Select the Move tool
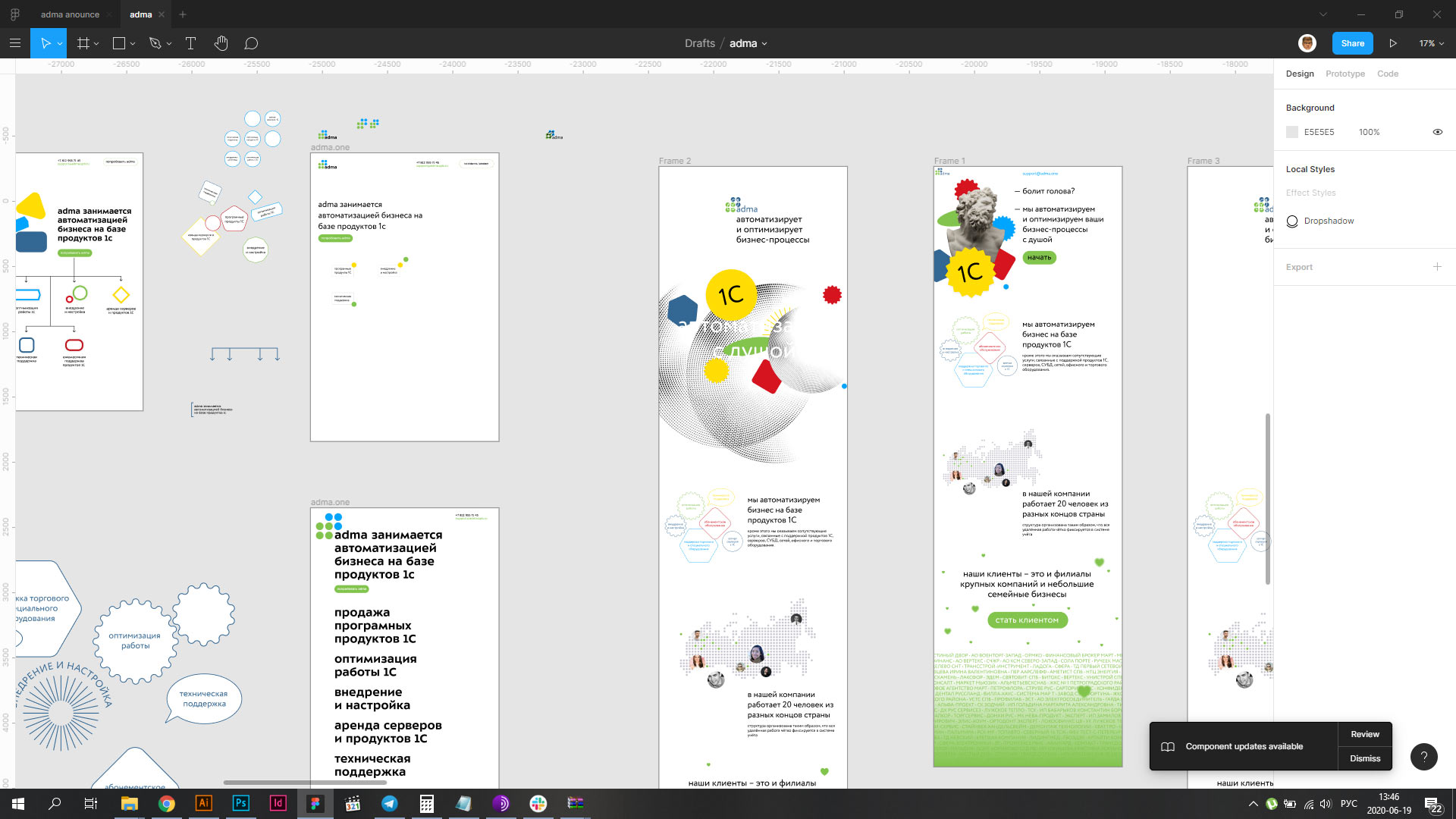 pos(45,43)
